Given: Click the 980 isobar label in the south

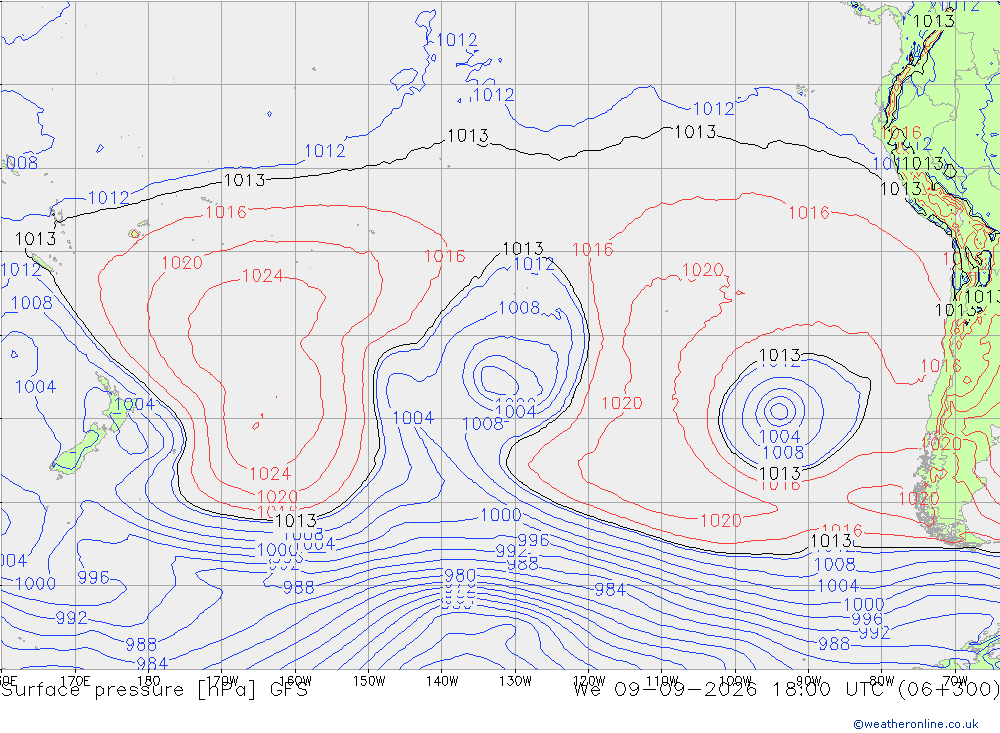Looking at the screenshot, I should coord(460,575).
